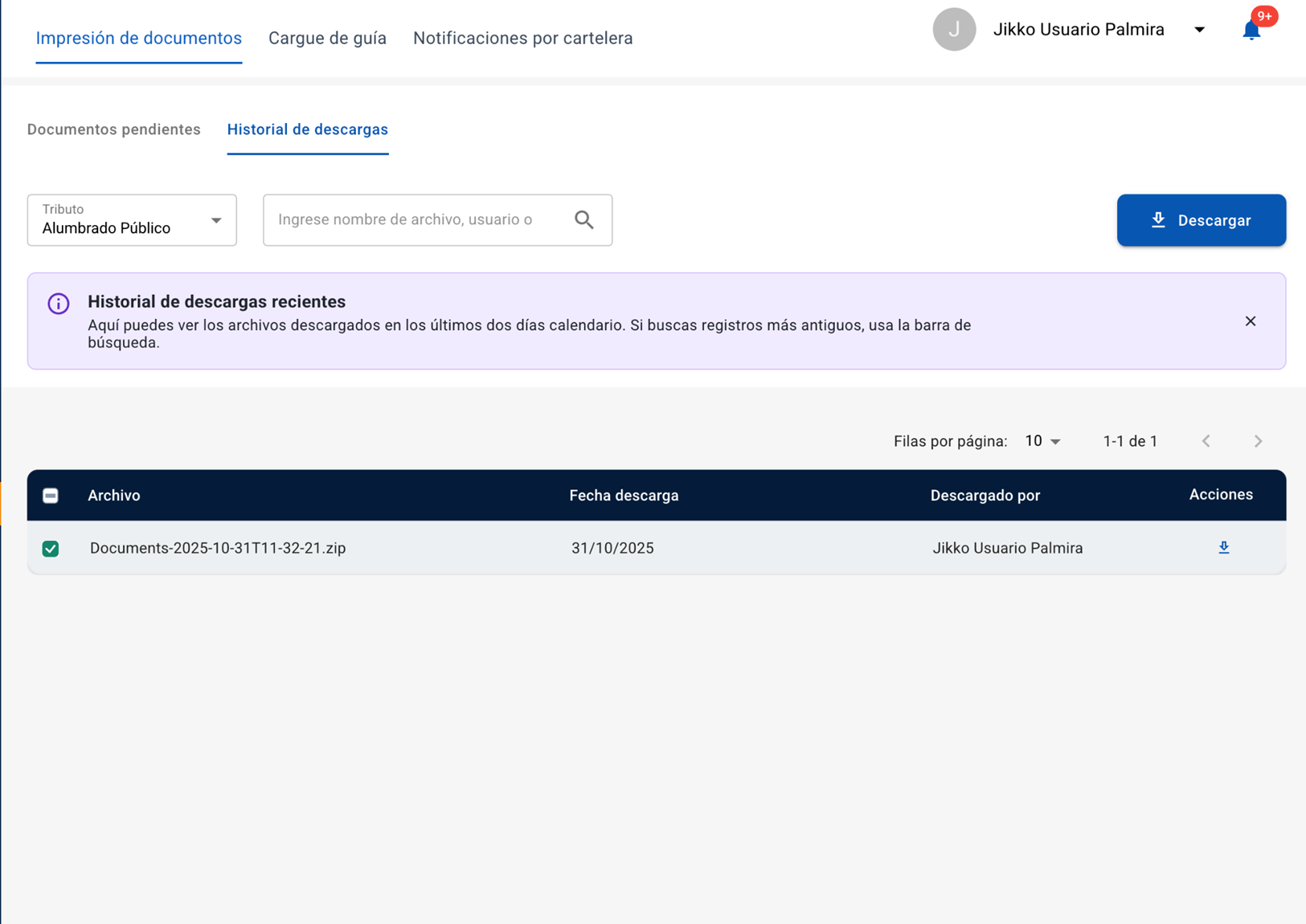Click the info circle icon in banner
1306x924 pixels.
click(x=59, y=304)
